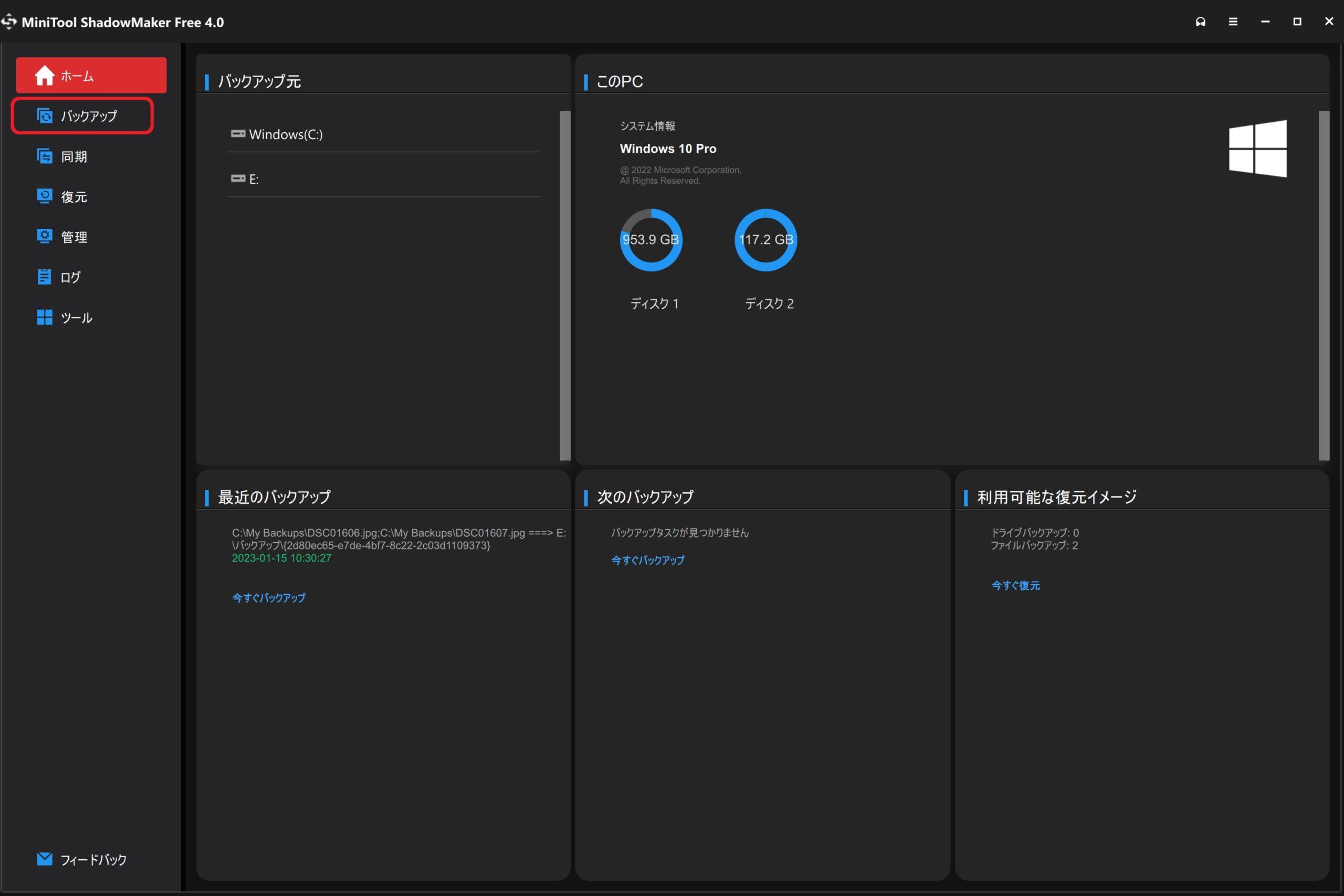This screenshot has width=1344, height=896.
Task: Open the hamburger menu in title bar
Action: (x=1233, y=22)
